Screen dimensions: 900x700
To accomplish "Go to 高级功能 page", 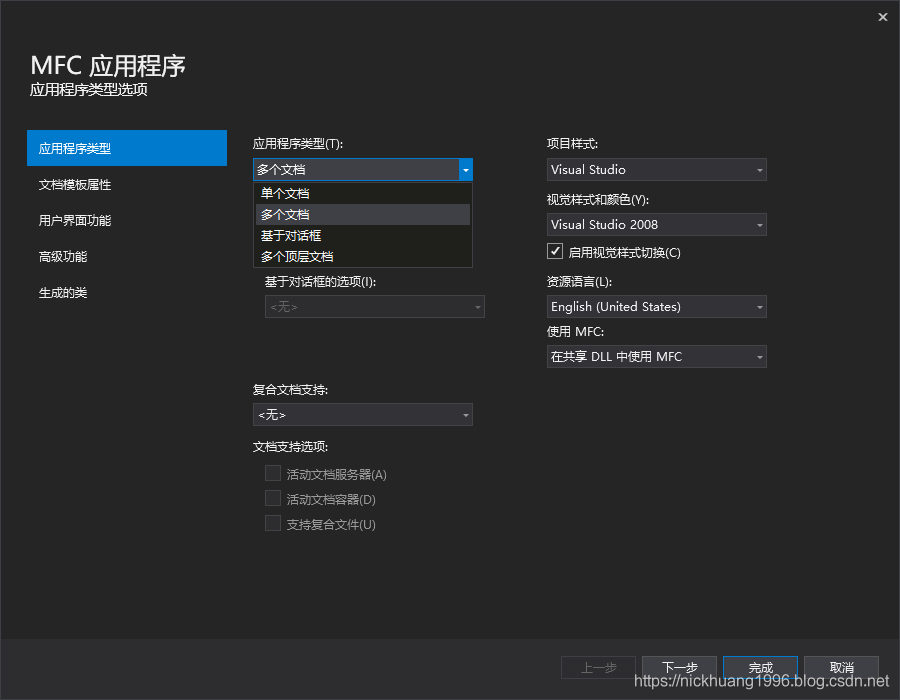I will click(127, 256).
